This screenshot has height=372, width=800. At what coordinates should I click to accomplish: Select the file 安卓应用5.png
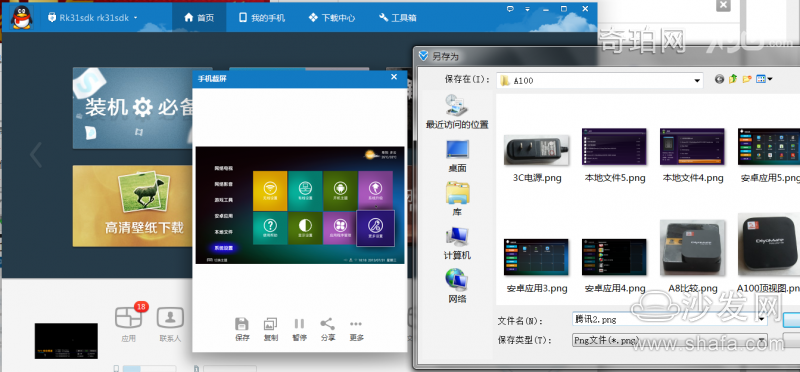point(769,156)
